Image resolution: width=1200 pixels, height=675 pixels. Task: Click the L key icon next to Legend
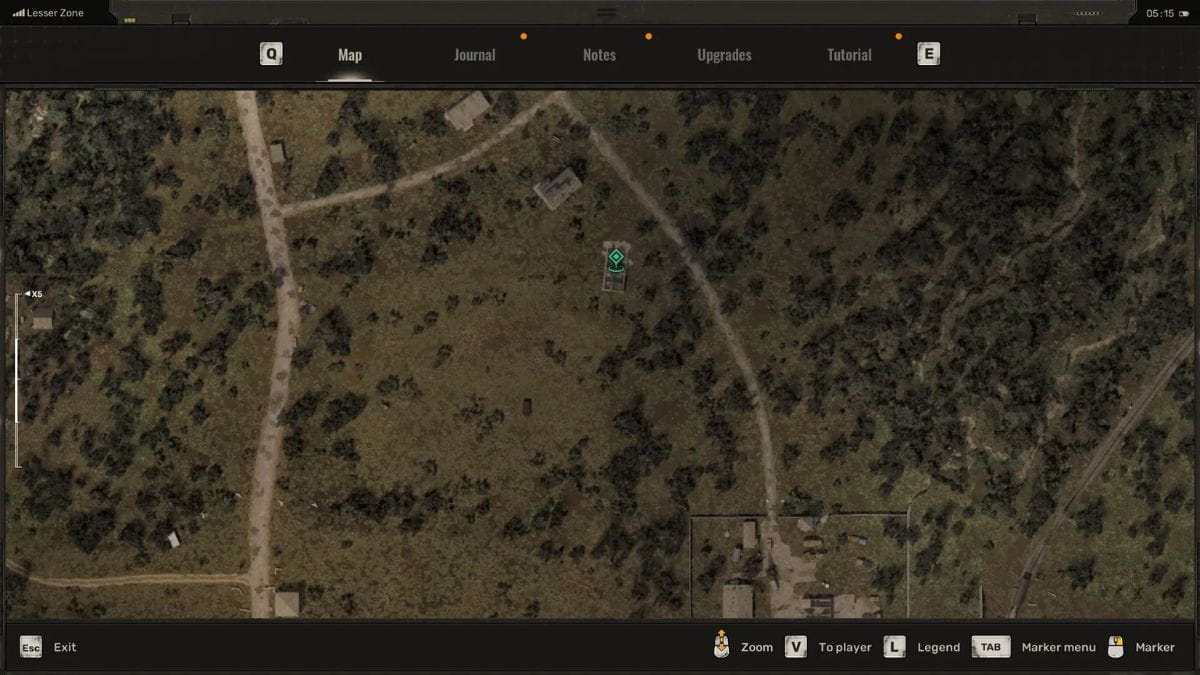click(893, 647)
